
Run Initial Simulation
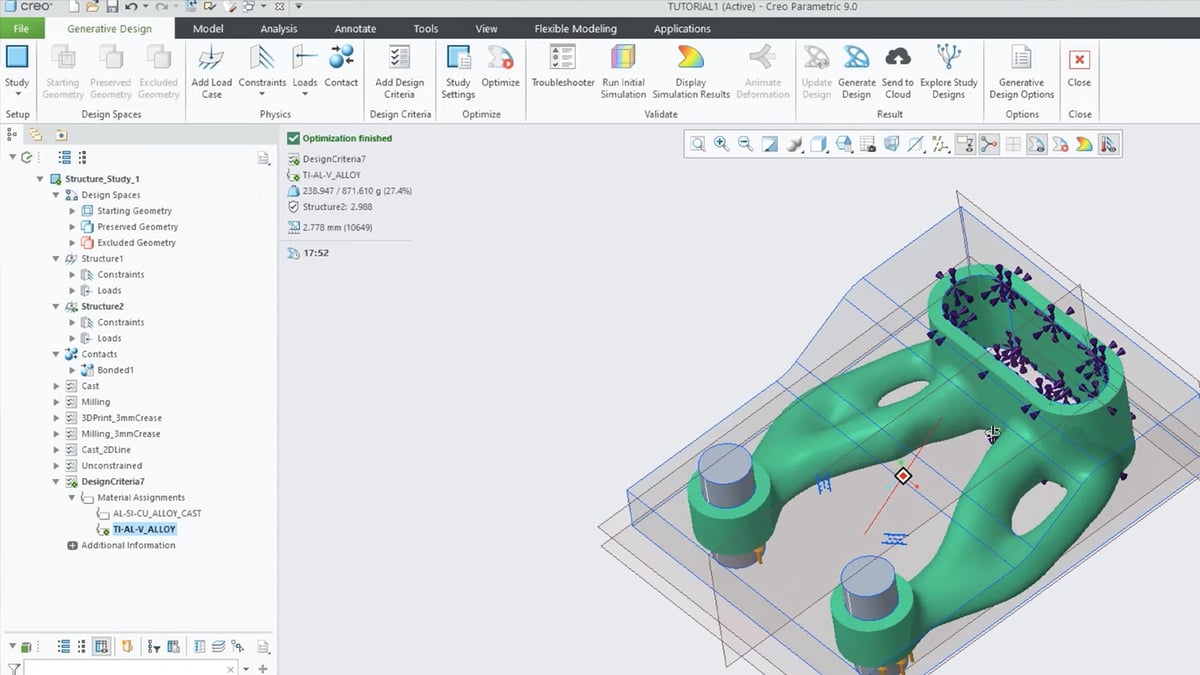pos(623,72)
